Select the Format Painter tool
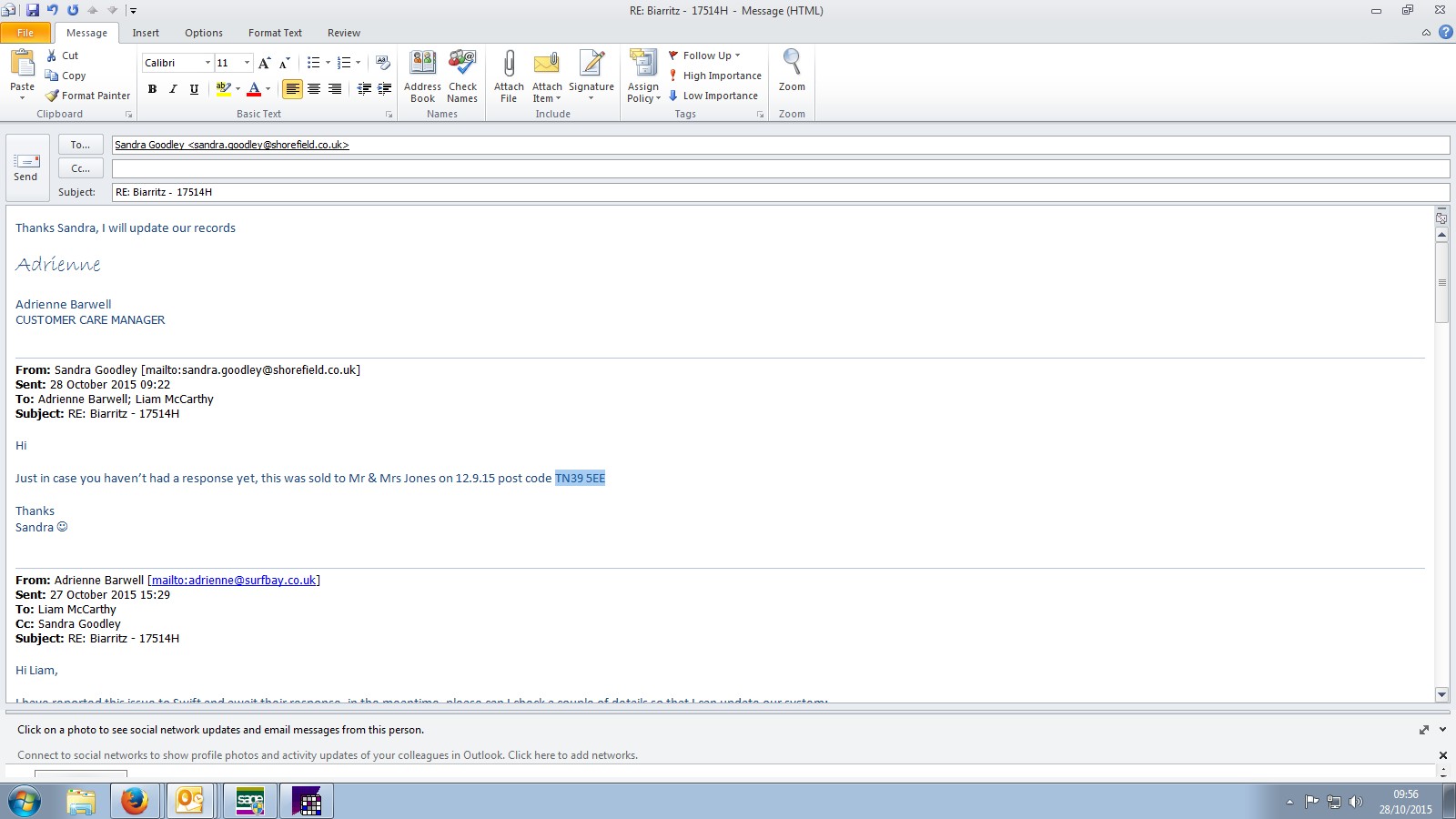Image resolution: width=1456 pixels, height=819 pixels. click(x=88, y=96)
